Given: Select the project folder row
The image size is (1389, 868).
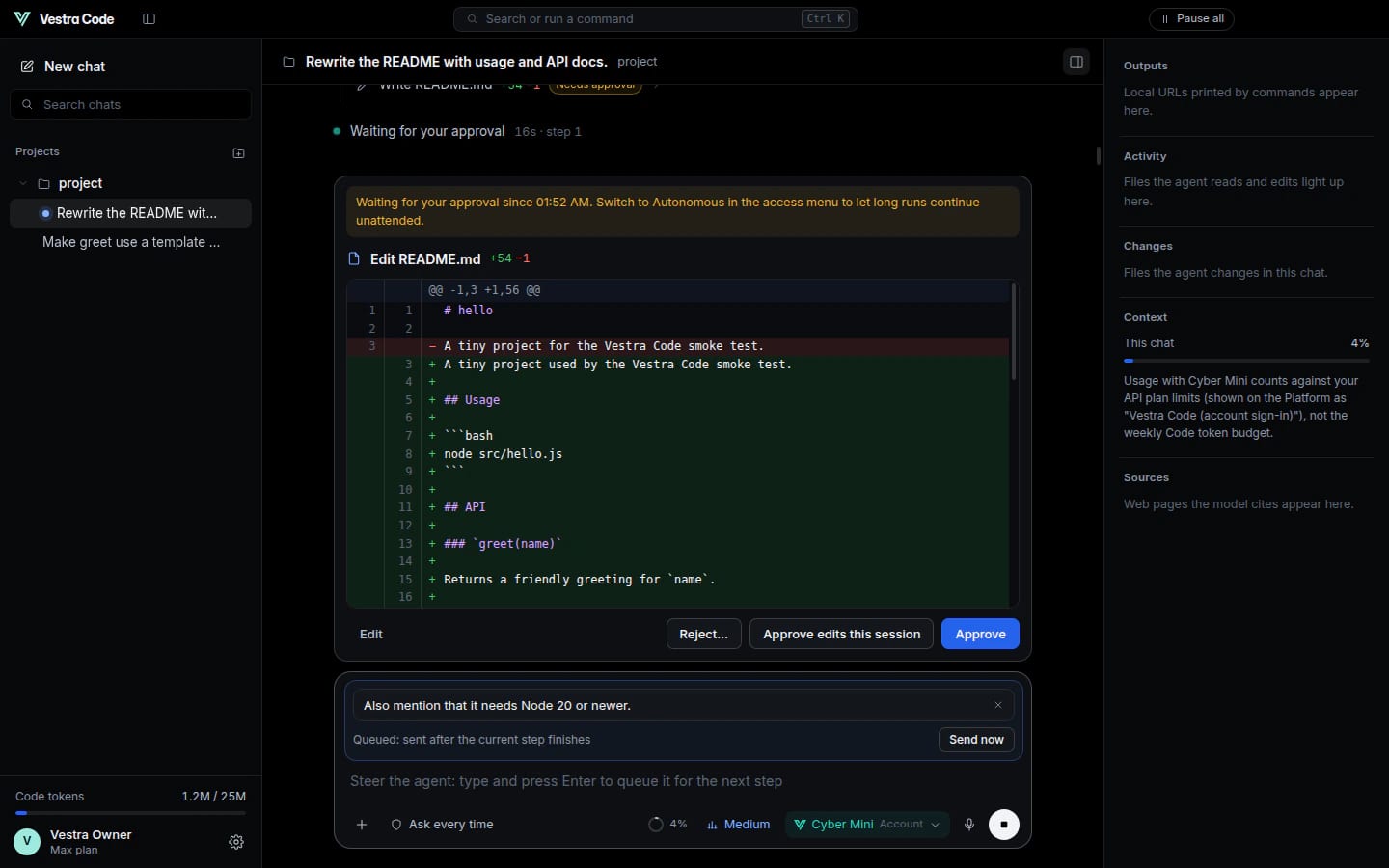Looking at the screenshot, I should pos(130,183).
